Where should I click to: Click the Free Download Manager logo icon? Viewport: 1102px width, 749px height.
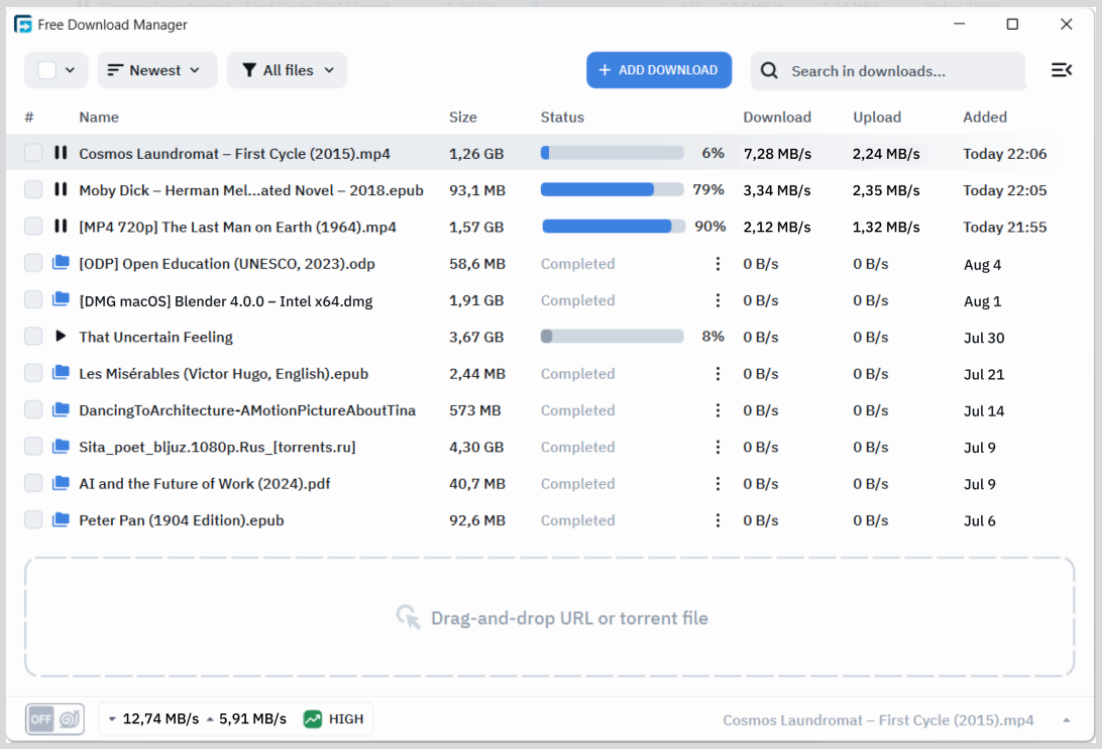click(x=23, y=25)
